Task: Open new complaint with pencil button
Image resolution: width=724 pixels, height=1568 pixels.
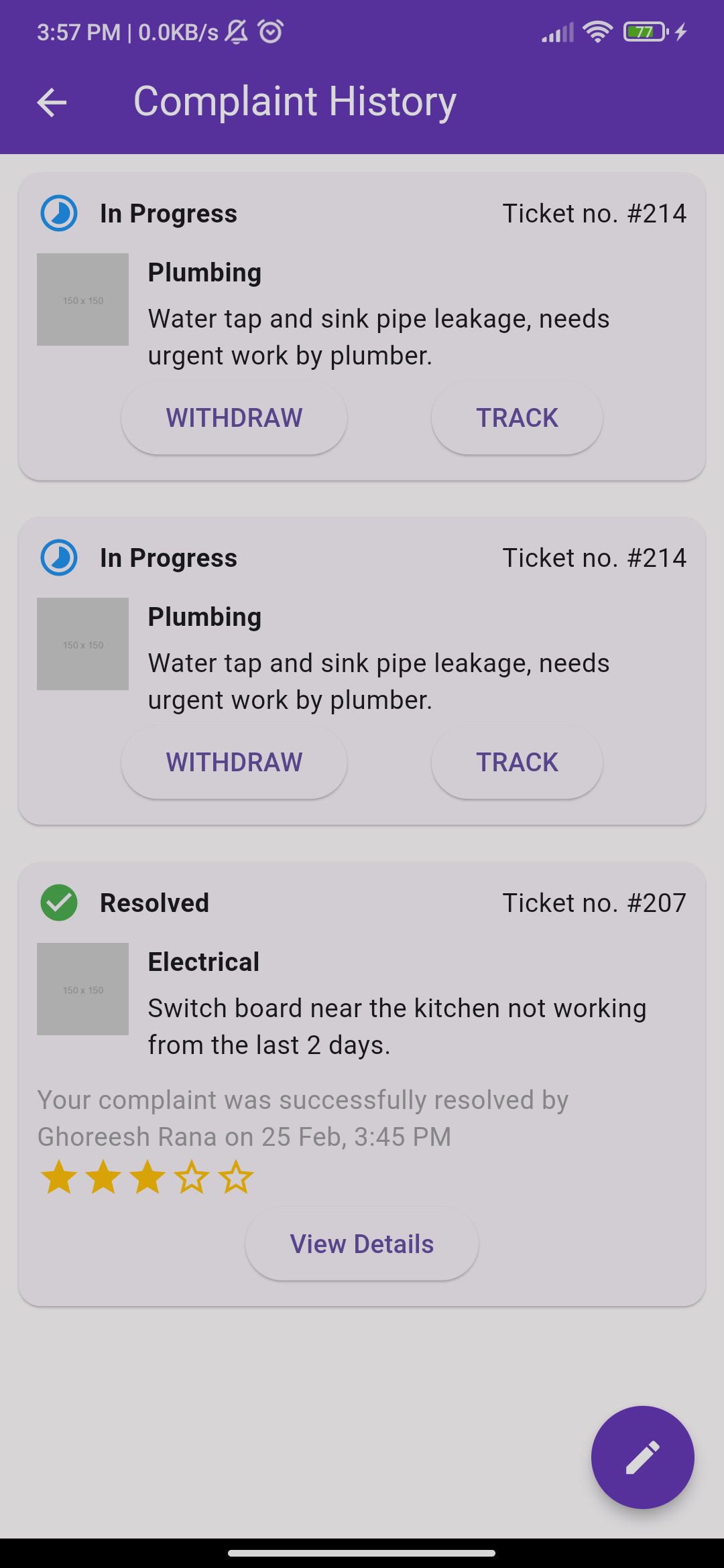Action: tap(642, 1457)
